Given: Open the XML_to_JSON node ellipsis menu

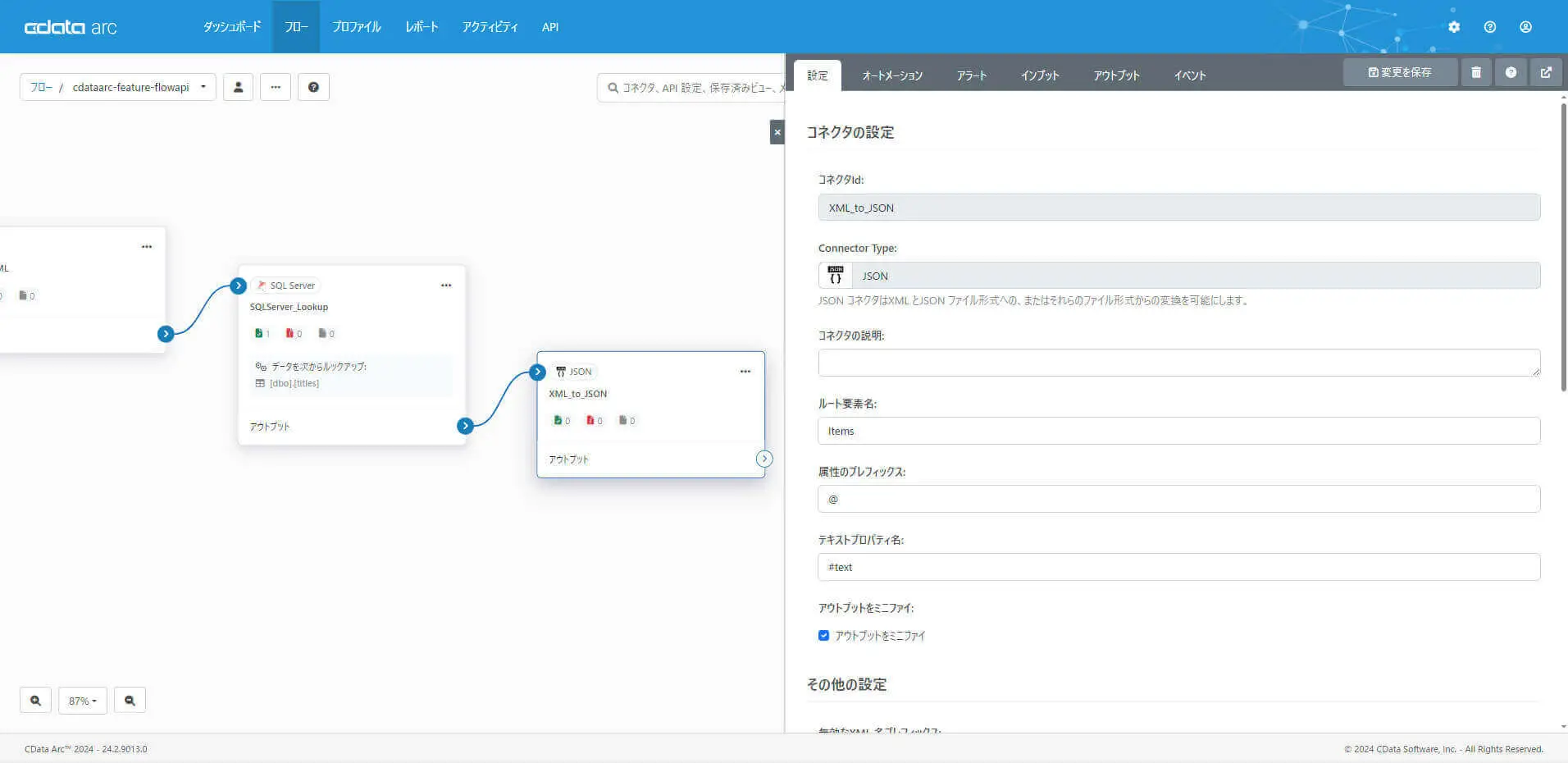Looking at the screenshot, I should [x=745, y=372].
